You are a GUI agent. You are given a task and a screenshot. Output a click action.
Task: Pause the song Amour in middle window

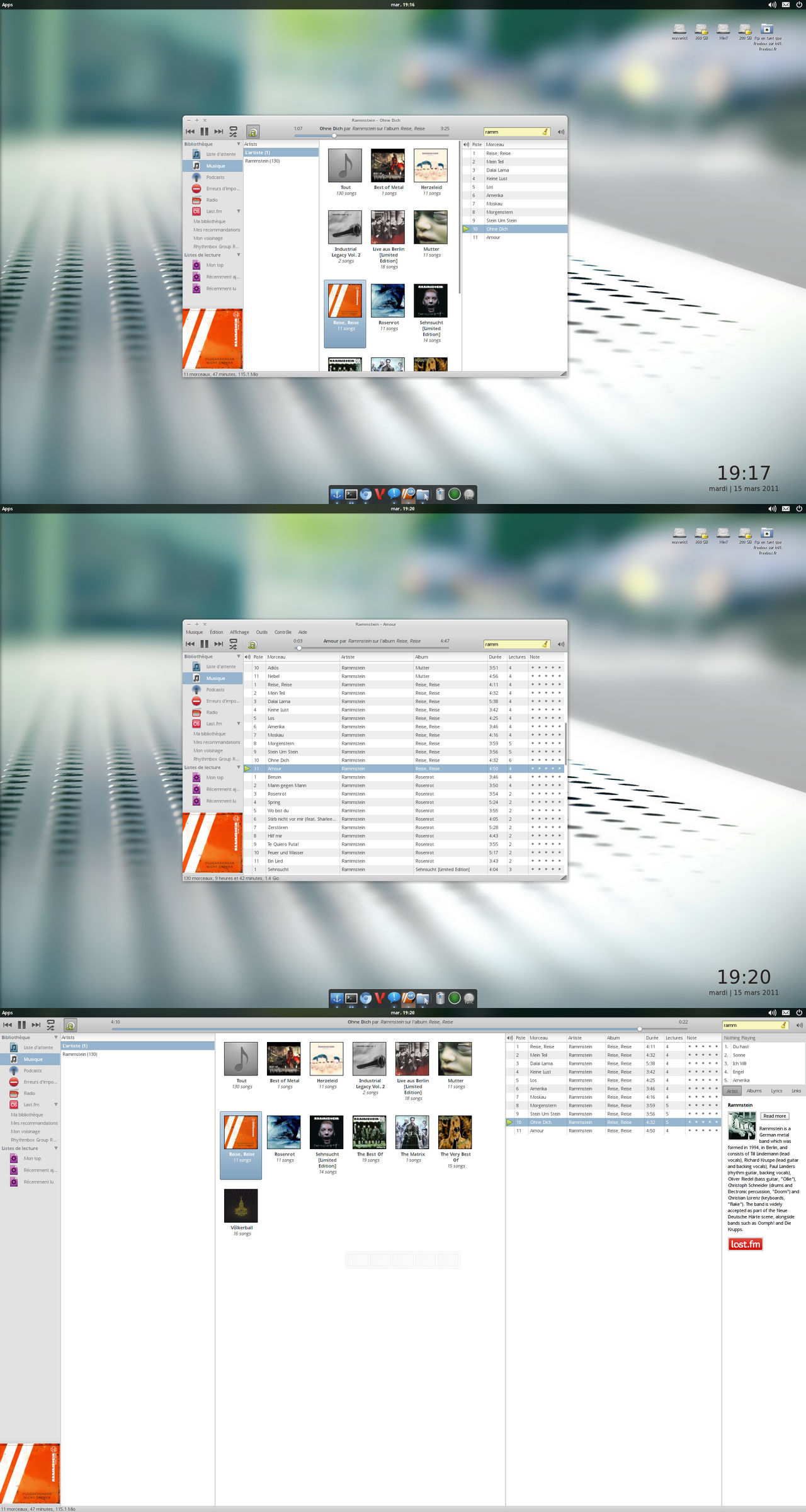(204, 644)
